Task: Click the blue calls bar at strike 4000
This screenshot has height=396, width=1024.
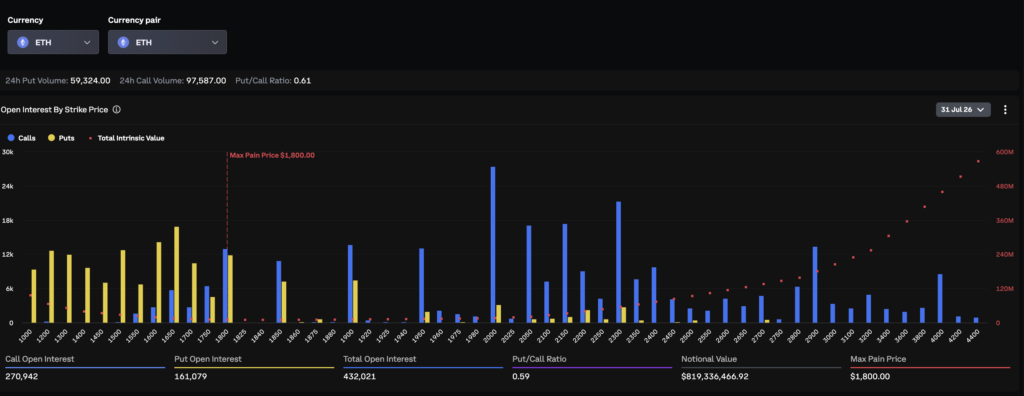Action: 940,298
